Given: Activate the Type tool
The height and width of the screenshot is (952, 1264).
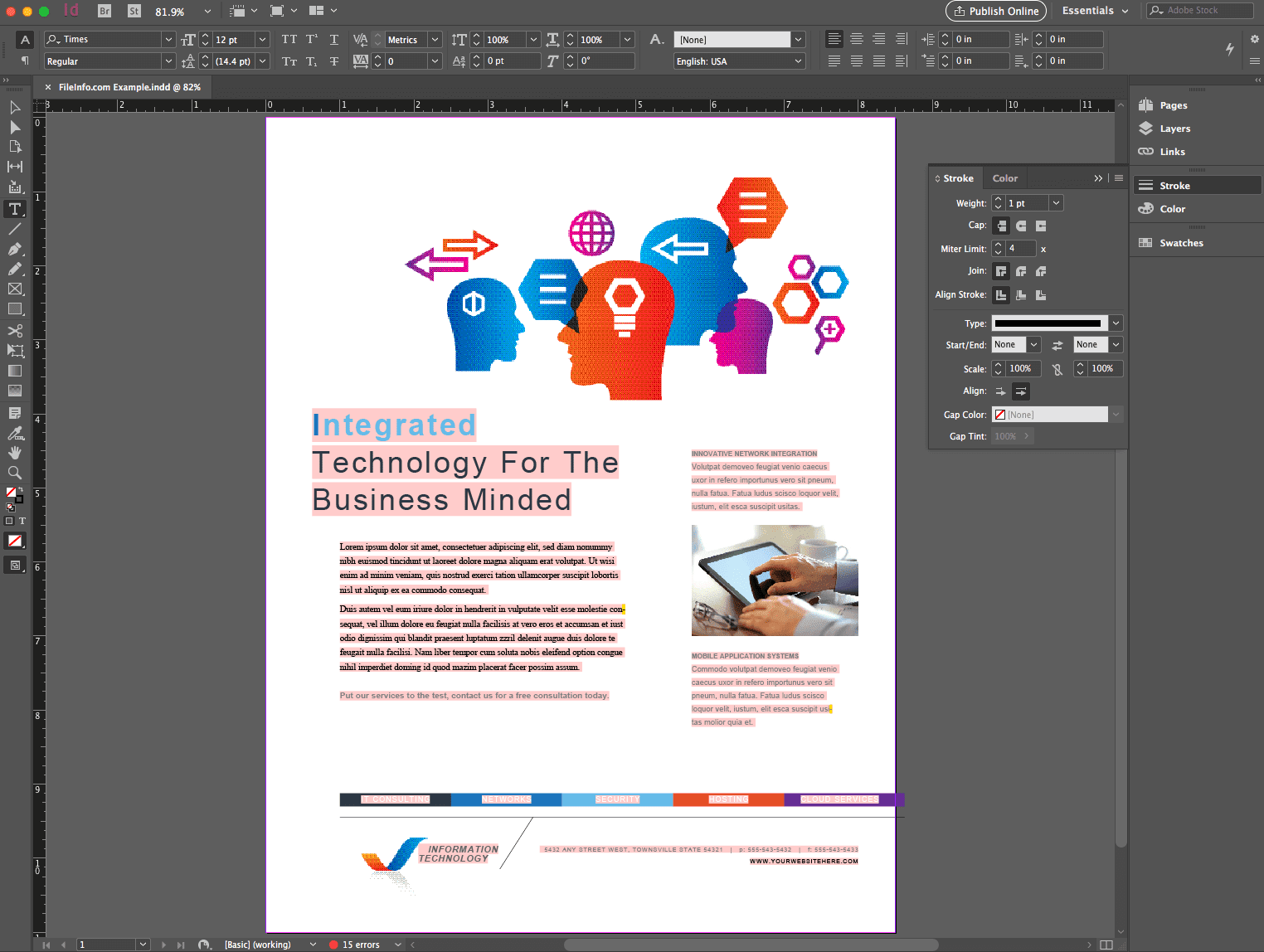Looking at the screenshot, I should point(15,209).
